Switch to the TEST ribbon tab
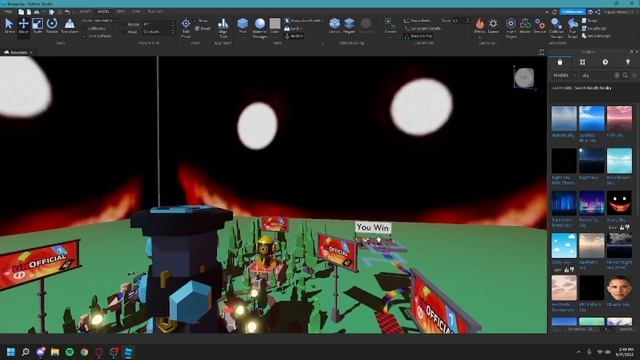 [121, 12]
